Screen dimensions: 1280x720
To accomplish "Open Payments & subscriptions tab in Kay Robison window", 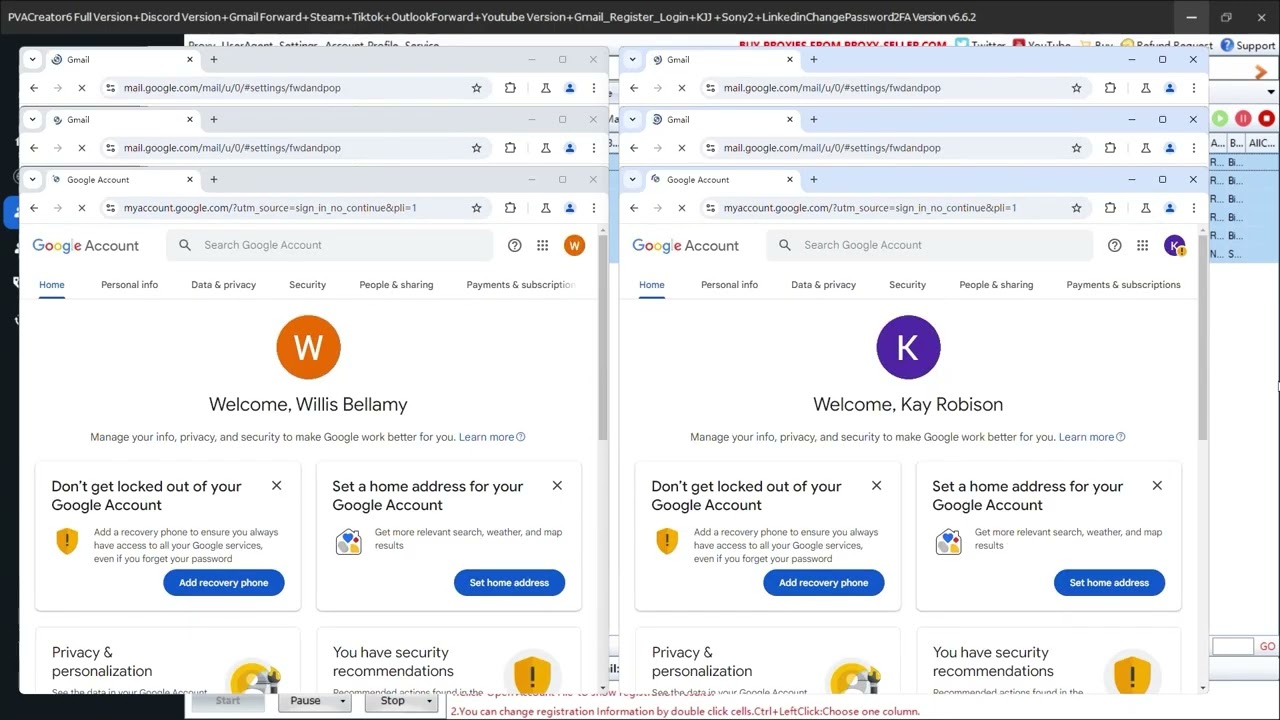I will [x=1123, y=285].
